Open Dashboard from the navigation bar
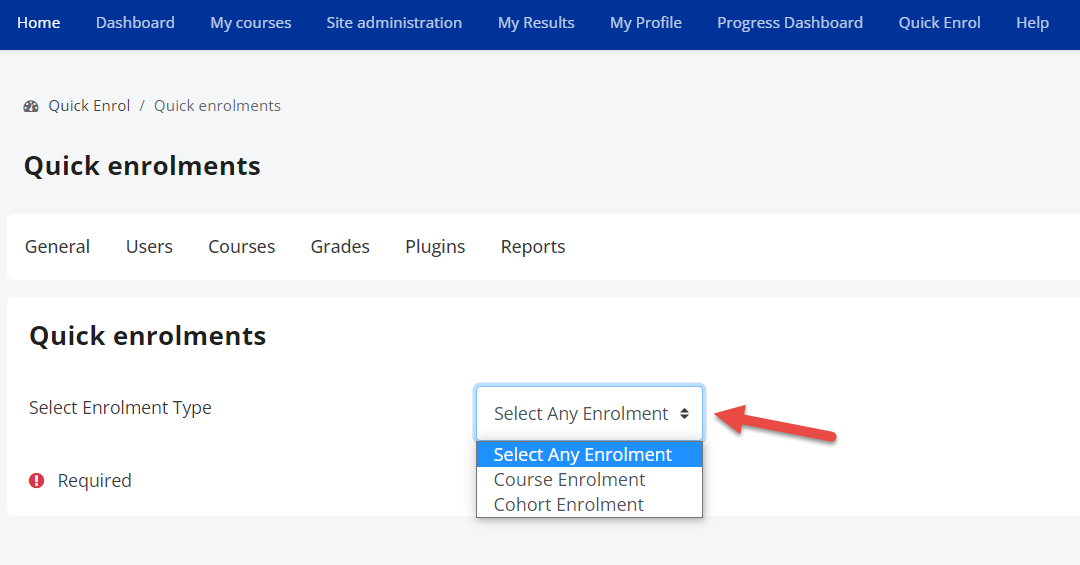 point(135,23)
